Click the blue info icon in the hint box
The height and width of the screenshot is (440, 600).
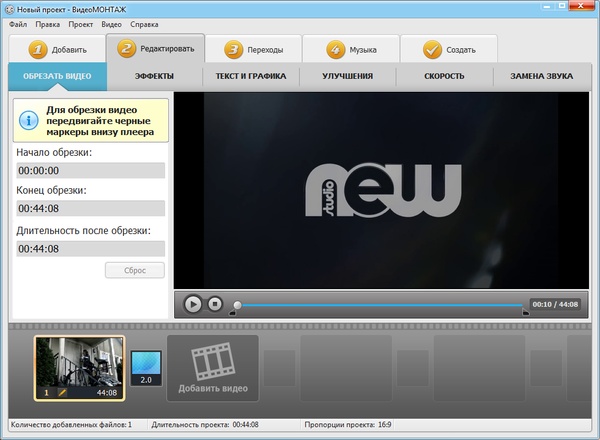[x=29, y=120]
